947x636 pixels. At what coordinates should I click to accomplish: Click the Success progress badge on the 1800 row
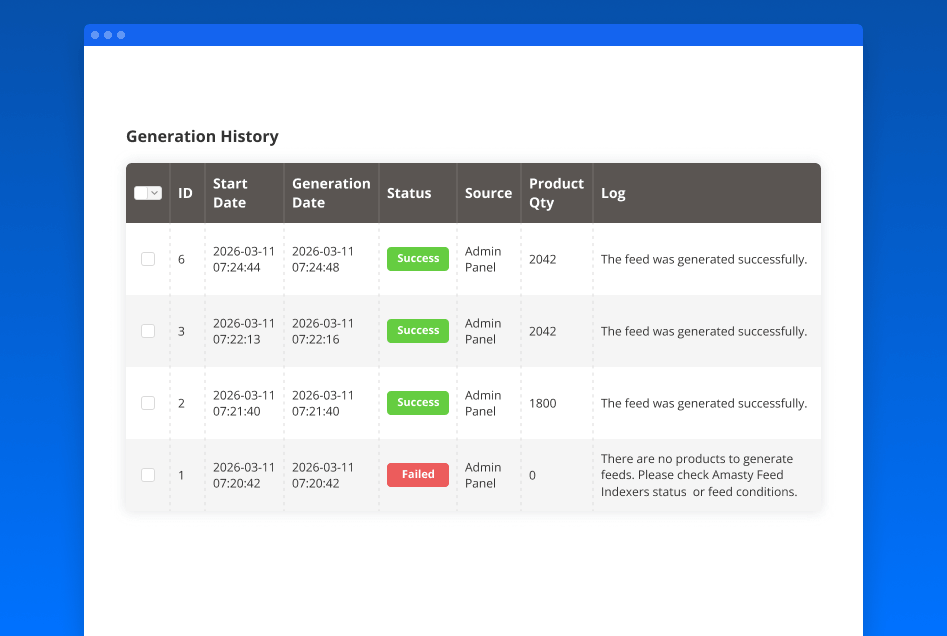[x=417, y=402]
